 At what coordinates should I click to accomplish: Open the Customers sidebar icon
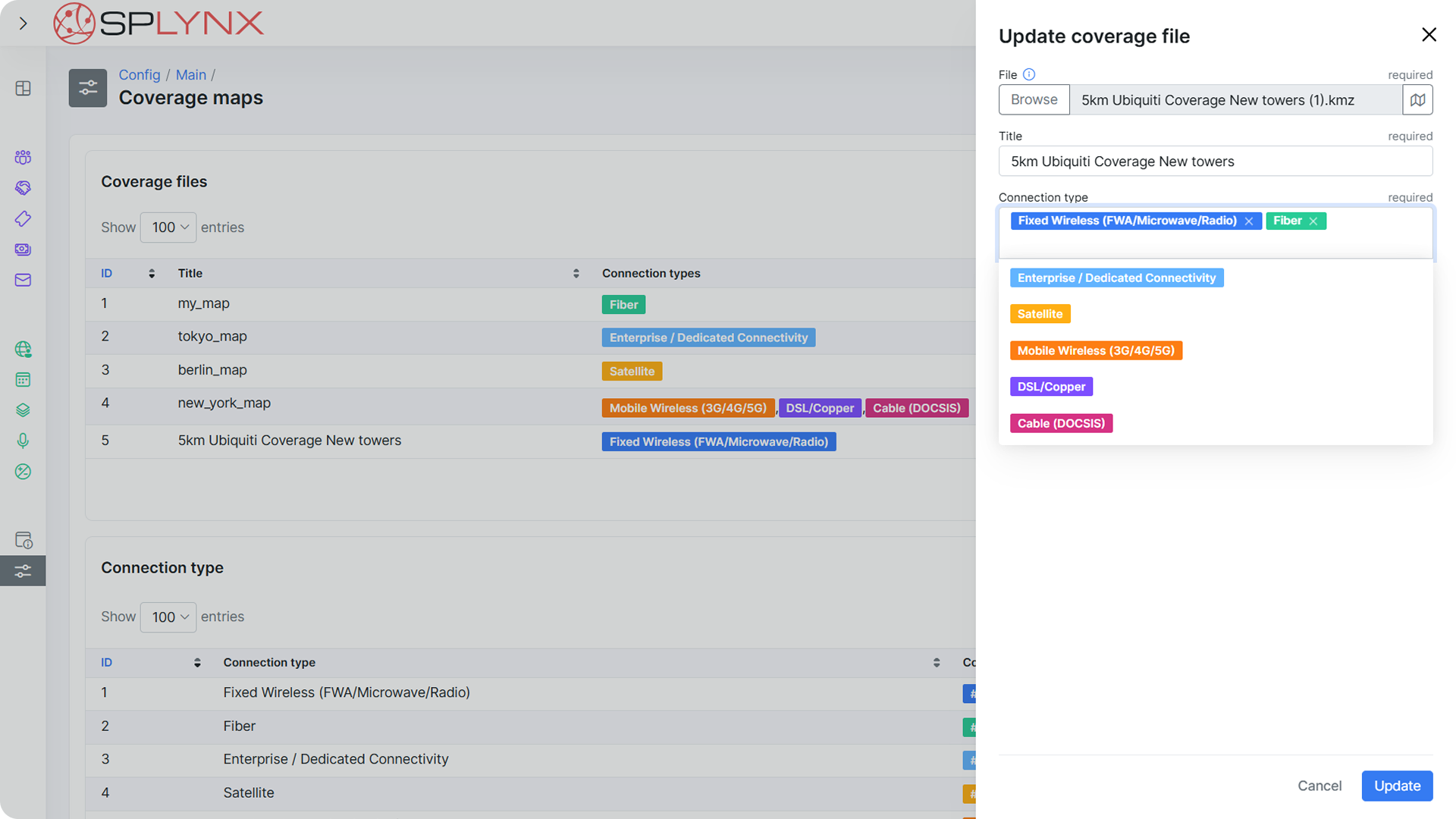pos(24,157)
